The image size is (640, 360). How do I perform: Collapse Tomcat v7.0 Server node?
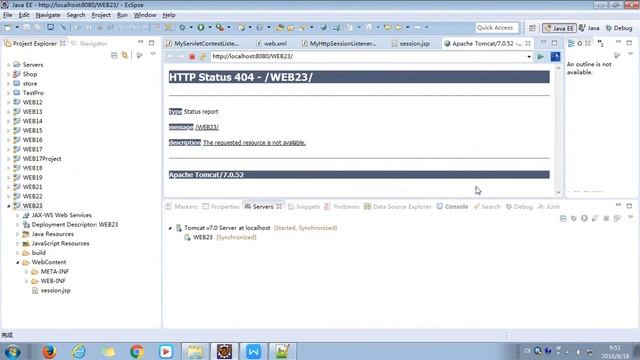click(x=170, y=228)
